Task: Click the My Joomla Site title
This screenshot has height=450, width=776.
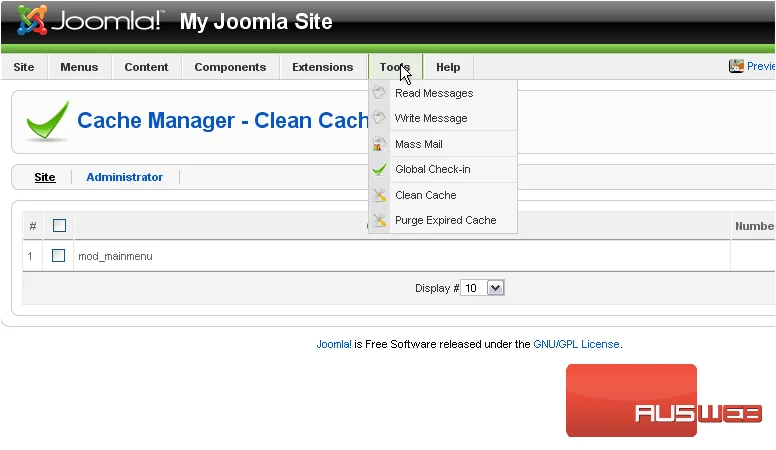Action: 256,21
